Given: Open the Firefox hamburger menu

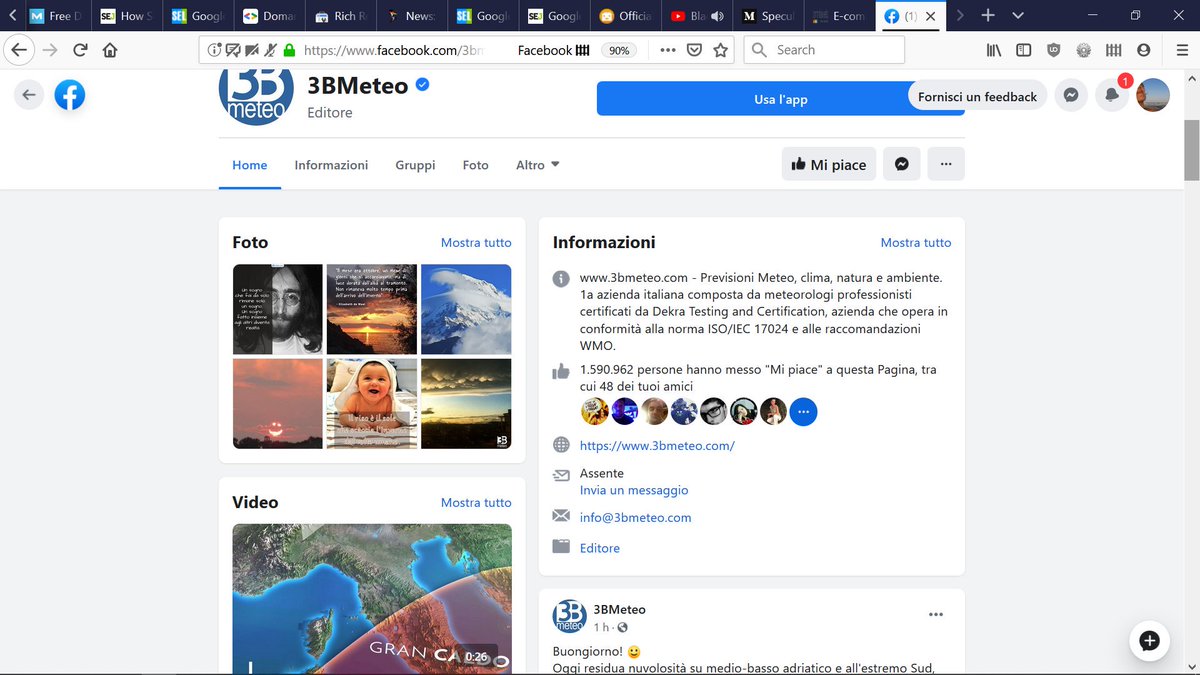Looking at the screenshot, I should pos(1182,50).
